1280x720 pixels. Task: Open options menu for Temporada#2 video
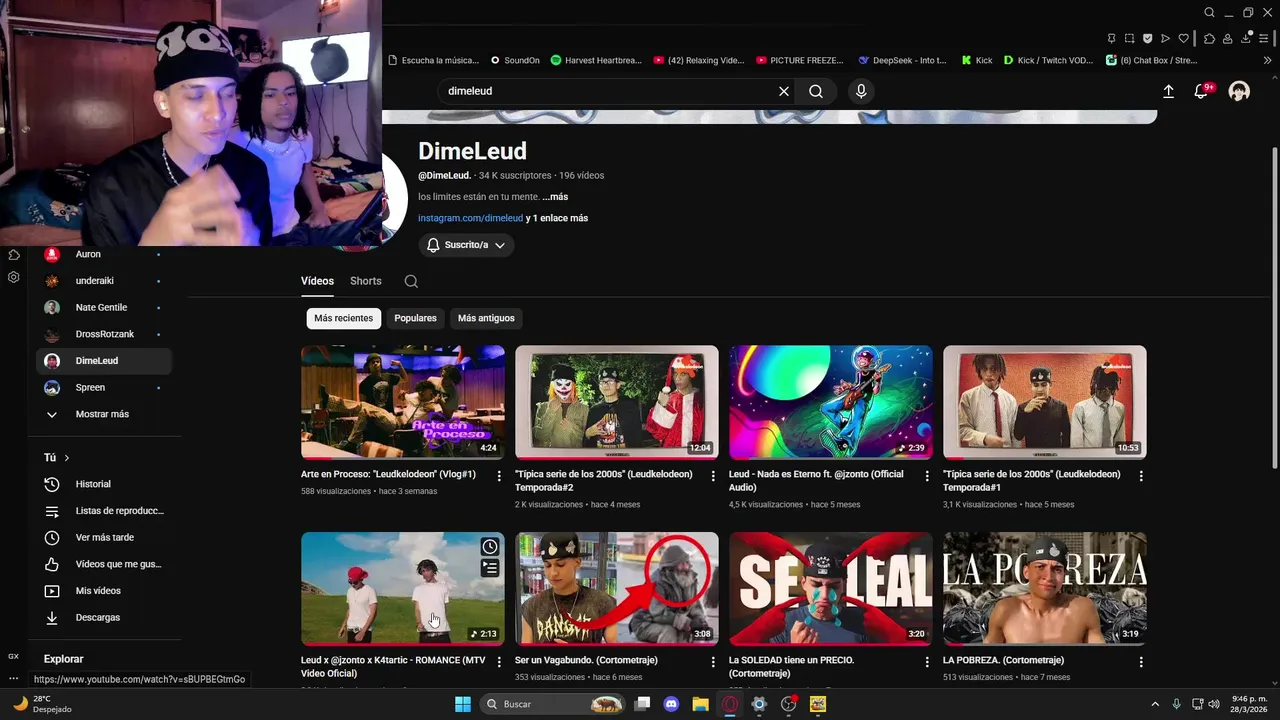tap(713, 476)
